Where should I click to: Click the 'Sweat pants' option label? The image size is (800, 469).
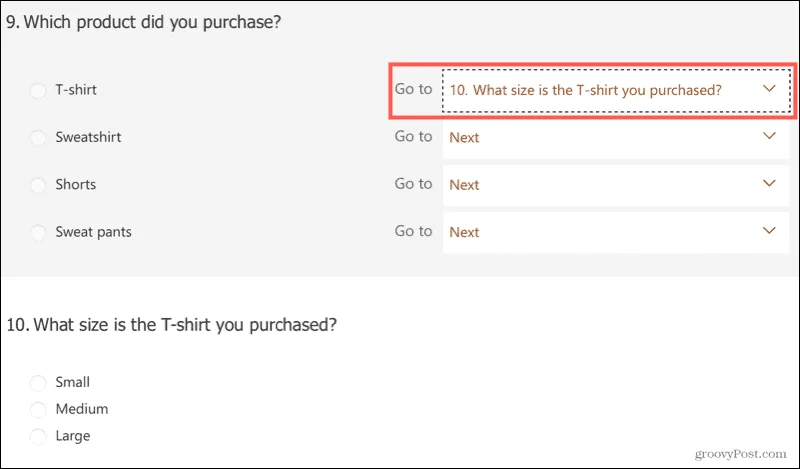coord(93,232)
